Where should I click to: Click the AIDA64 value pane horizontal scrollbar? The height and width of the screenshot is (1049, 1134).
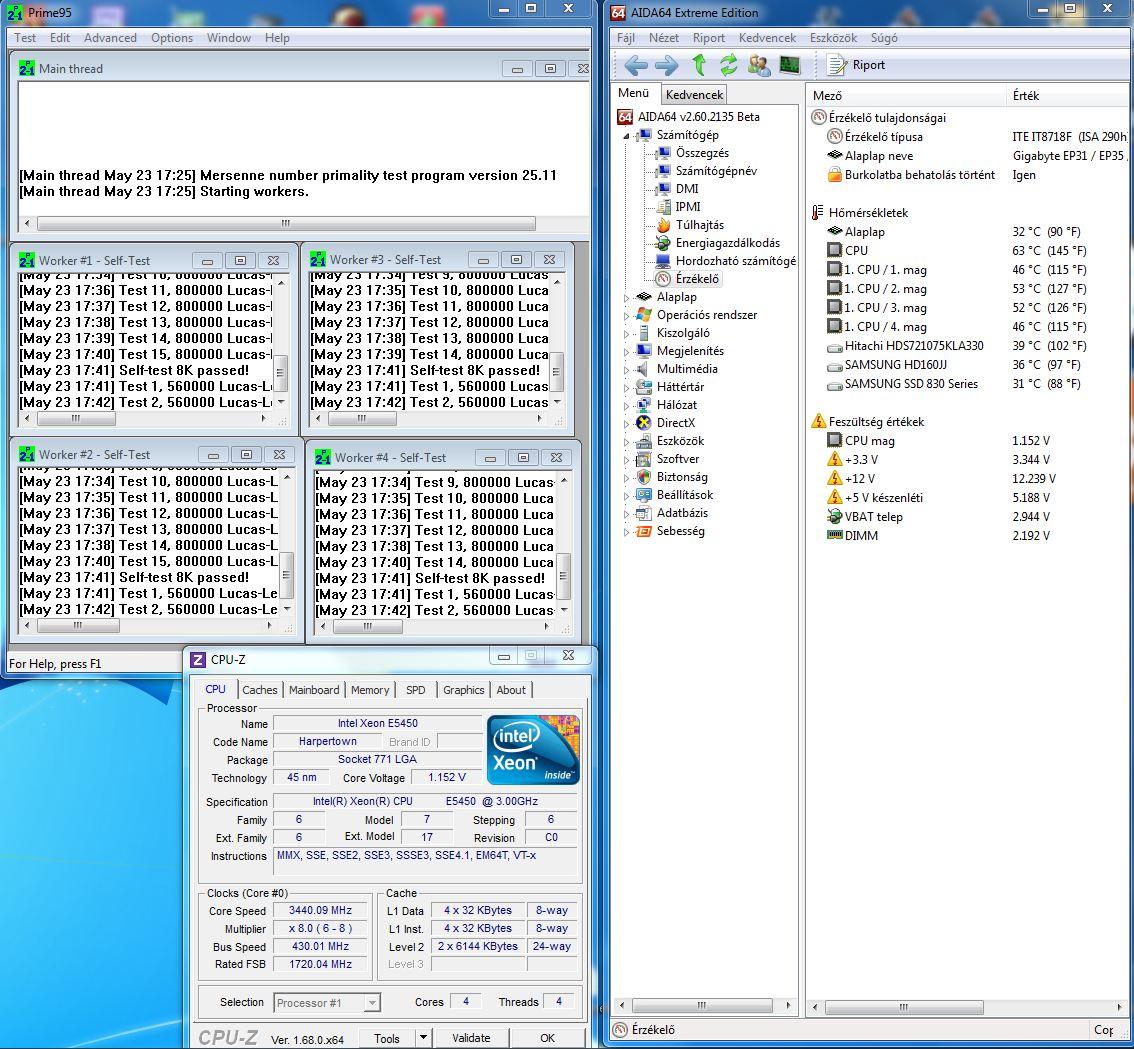[904, 1006]
